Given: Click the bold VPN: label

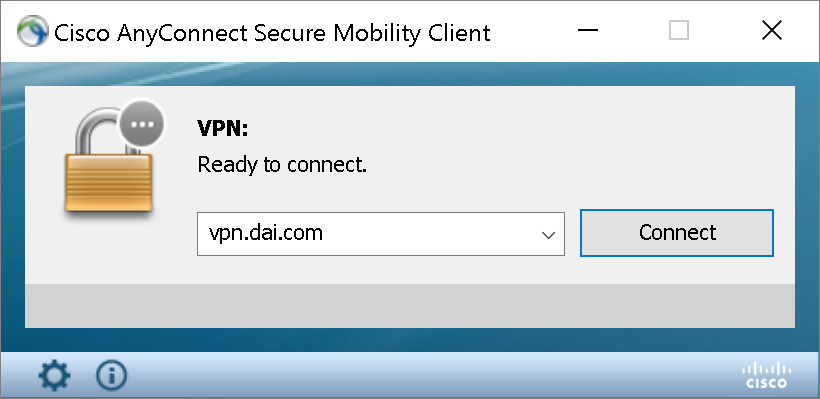Looking at the screenshot, I should (x=223, y=128).
